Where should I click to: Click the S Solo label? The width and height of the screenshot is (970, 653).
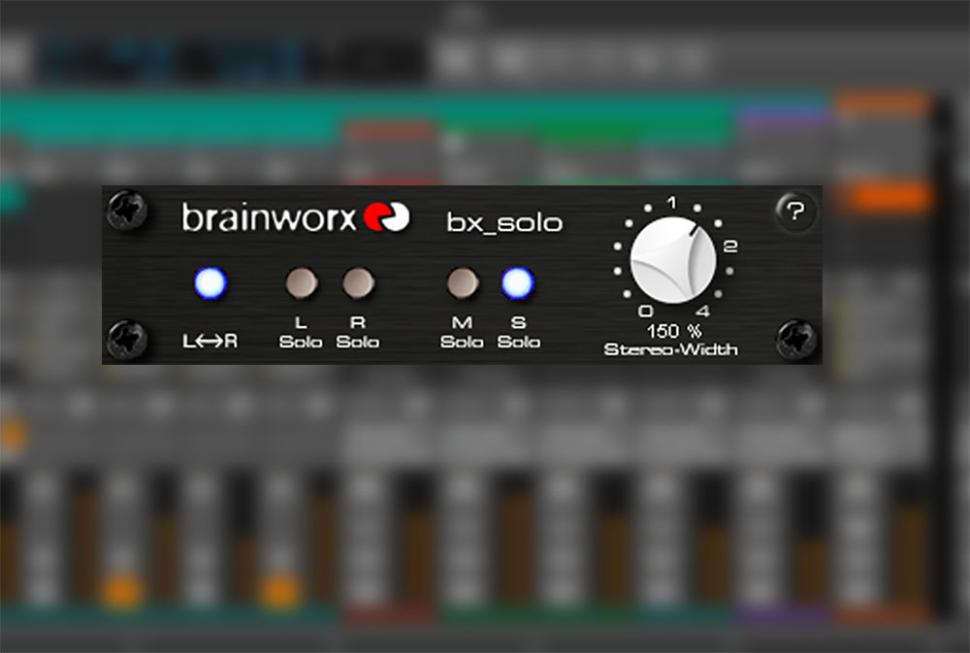tap(519, 332)
